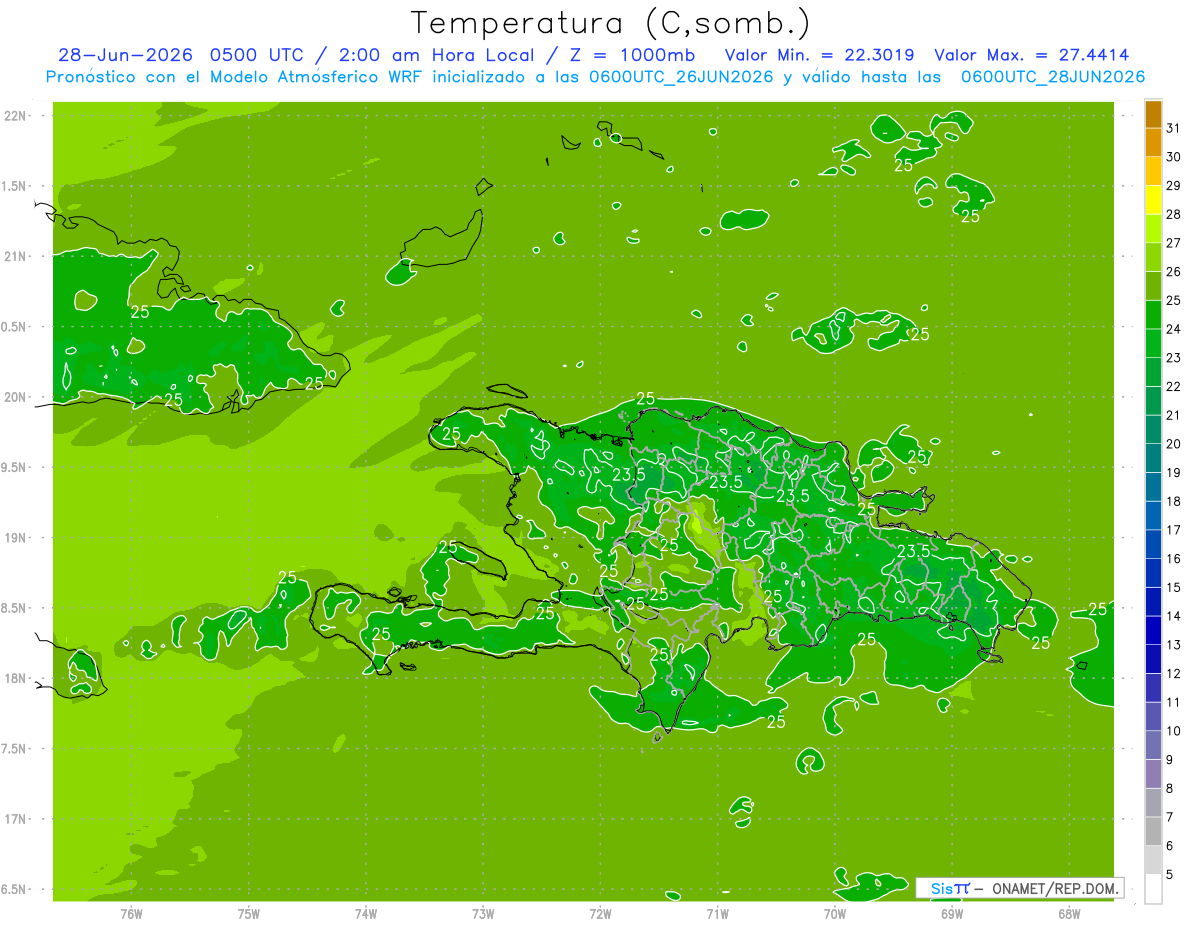Click the legend swatch between 20 and 21
This screenshot has width=1200, height=927.
coord(1153,429)
